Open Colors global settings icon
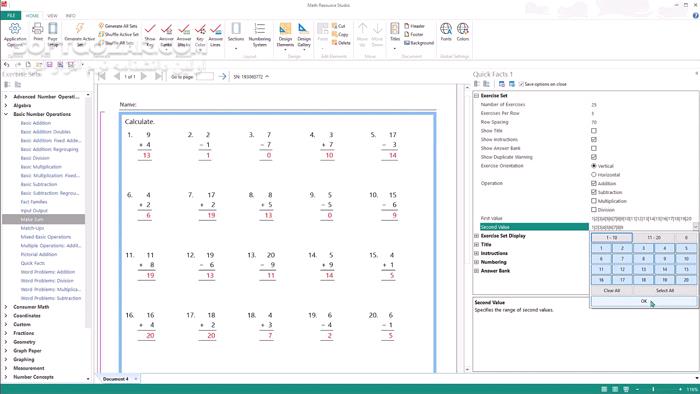This screenshot has width=700, height=394. (462, 29)
